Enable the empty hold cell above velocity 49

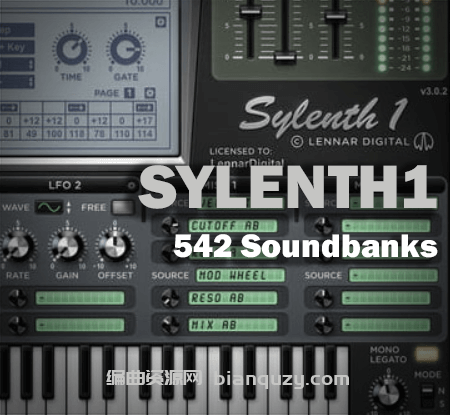click(x=31, y=108)
